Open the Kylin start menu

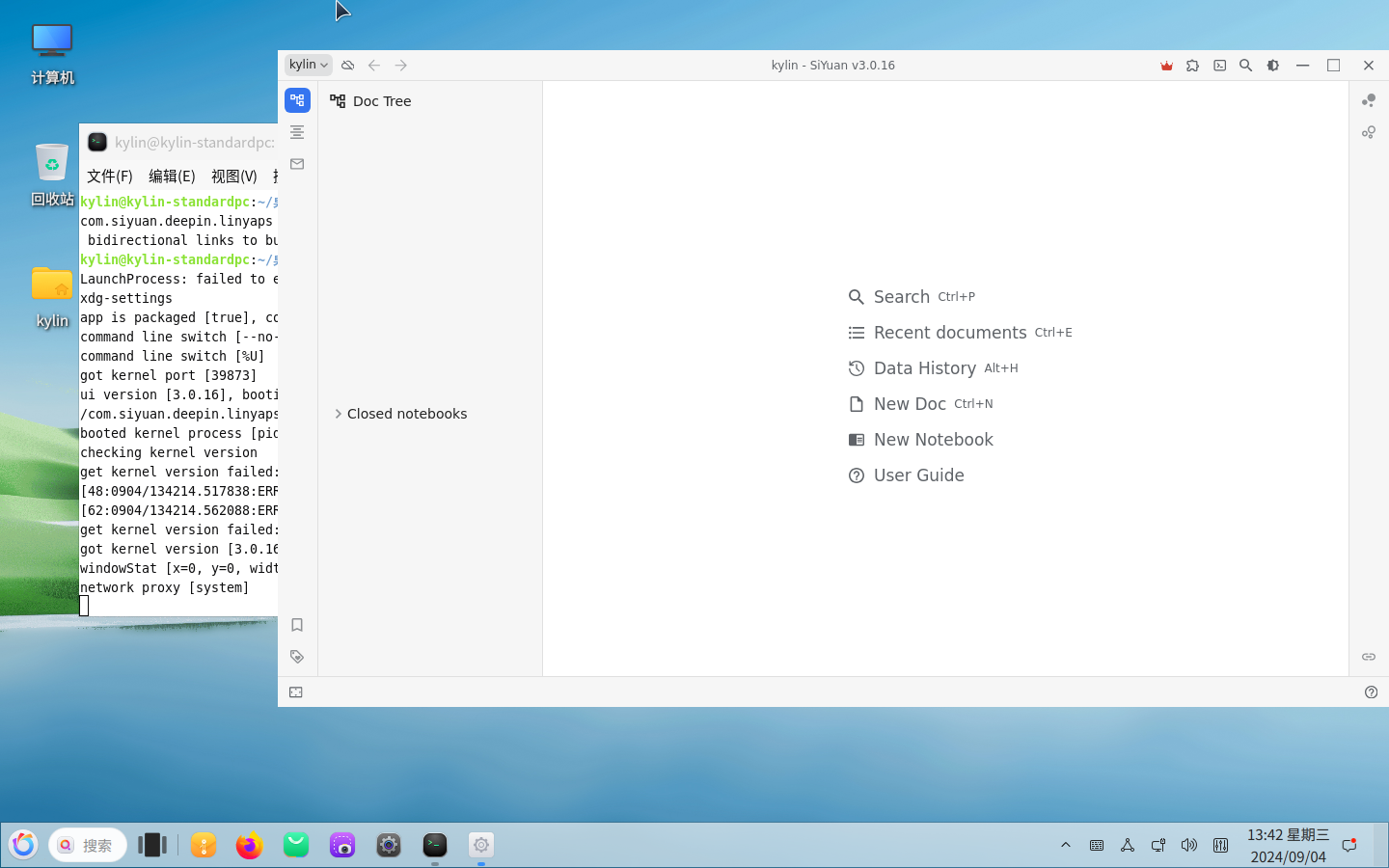pos(23,845)
